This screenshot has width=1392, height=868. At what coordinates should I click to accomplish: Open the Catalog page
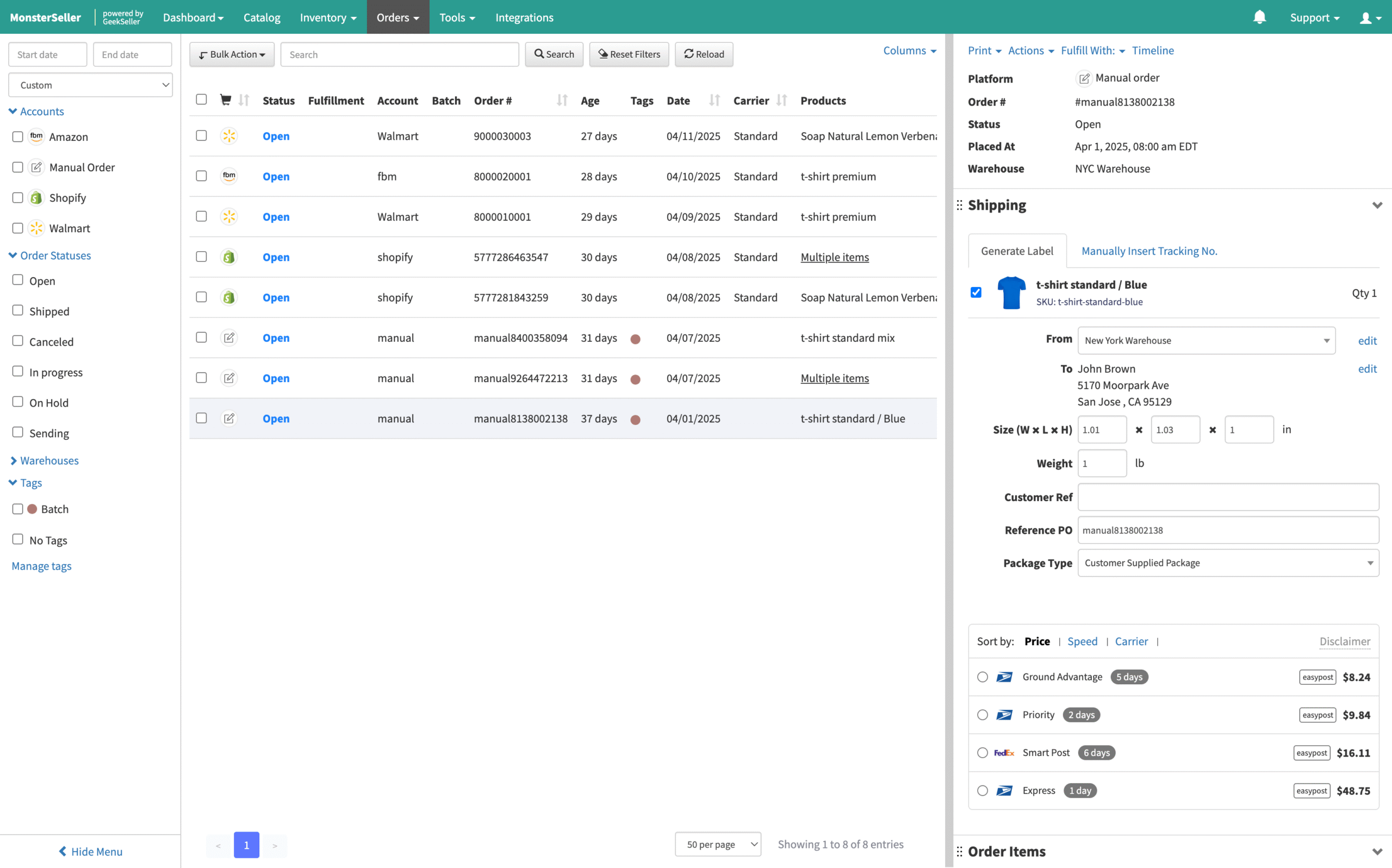[x=262, y=17]
